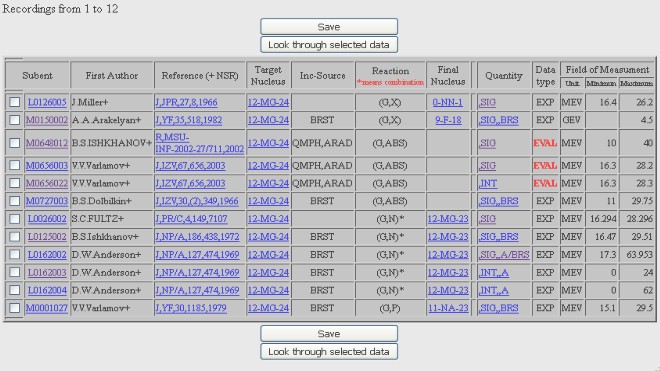Open subent link M0727003
The image size is (660, 371).
(47, 201)
